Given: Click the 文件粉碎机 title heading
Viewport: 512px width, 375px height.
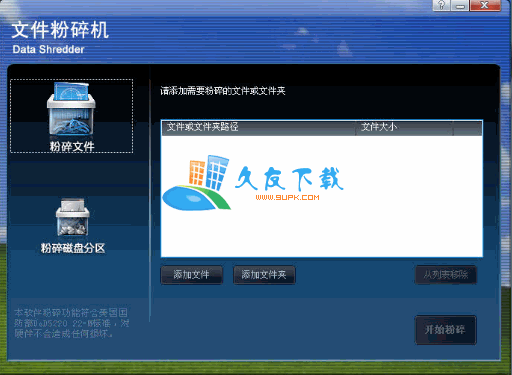Looking at the screenshot, I should coord(60,30).
